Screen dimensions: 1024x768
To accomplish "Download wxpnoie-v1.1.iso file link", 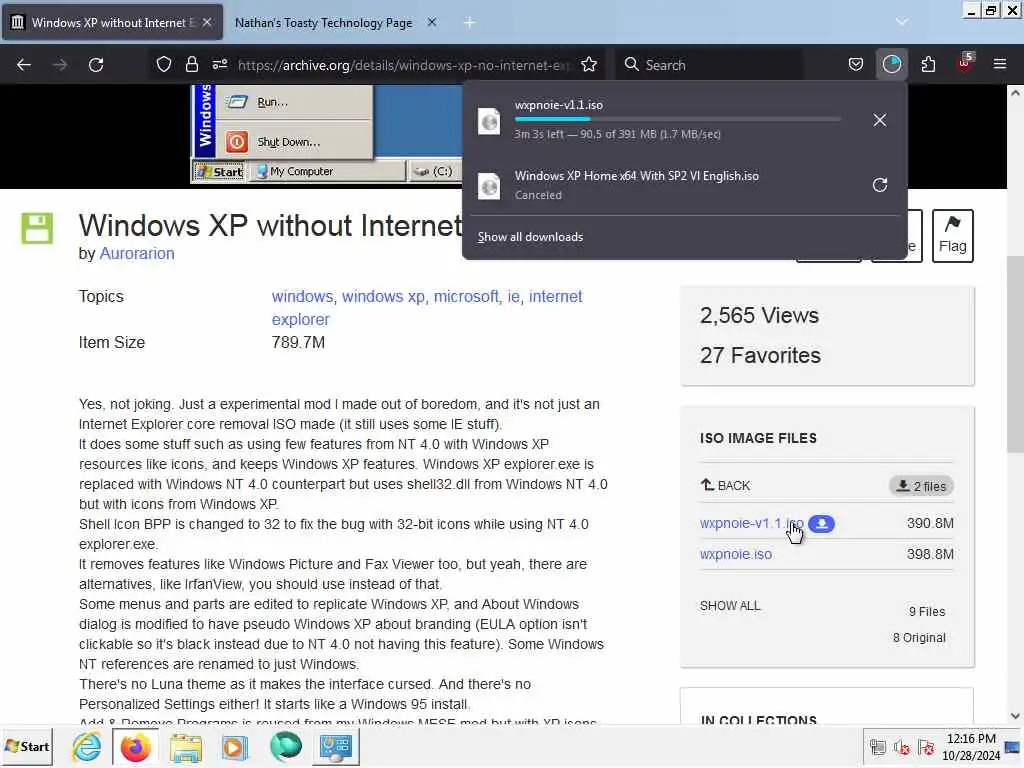I will pyautogui.click(x=751, y=524).
